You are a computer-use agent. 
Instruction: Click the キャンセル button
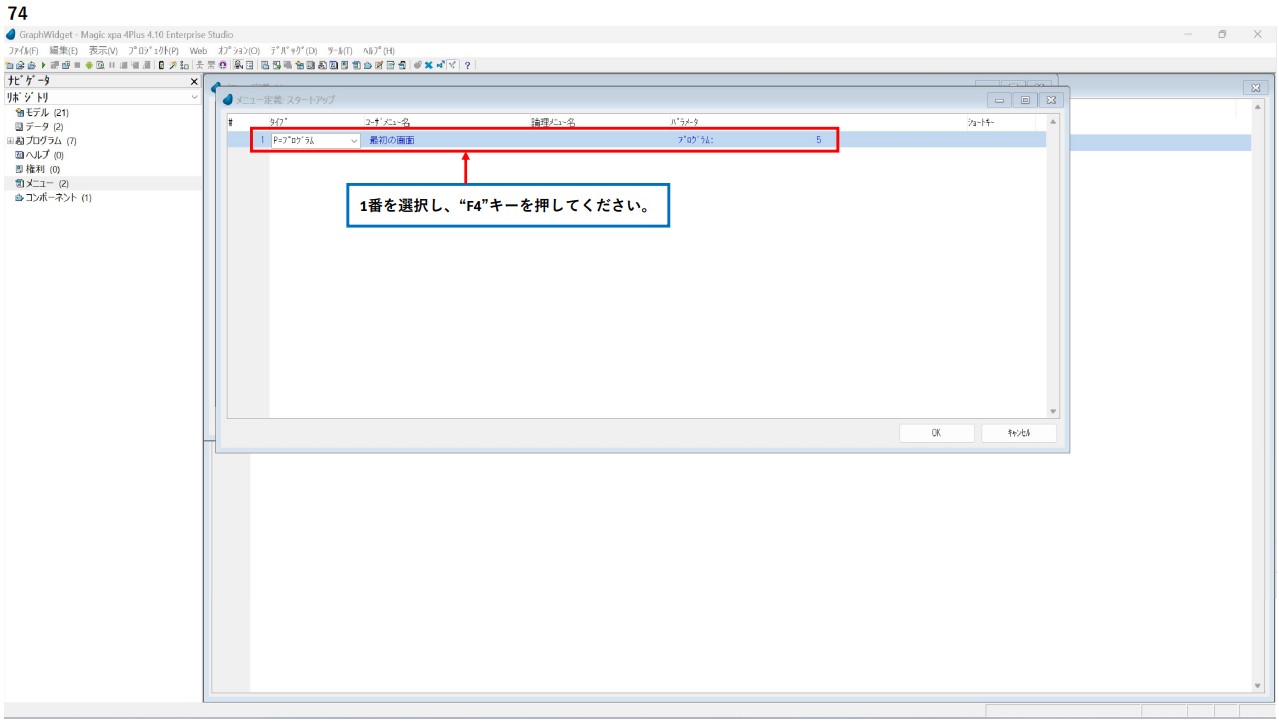coord(1018,433)
